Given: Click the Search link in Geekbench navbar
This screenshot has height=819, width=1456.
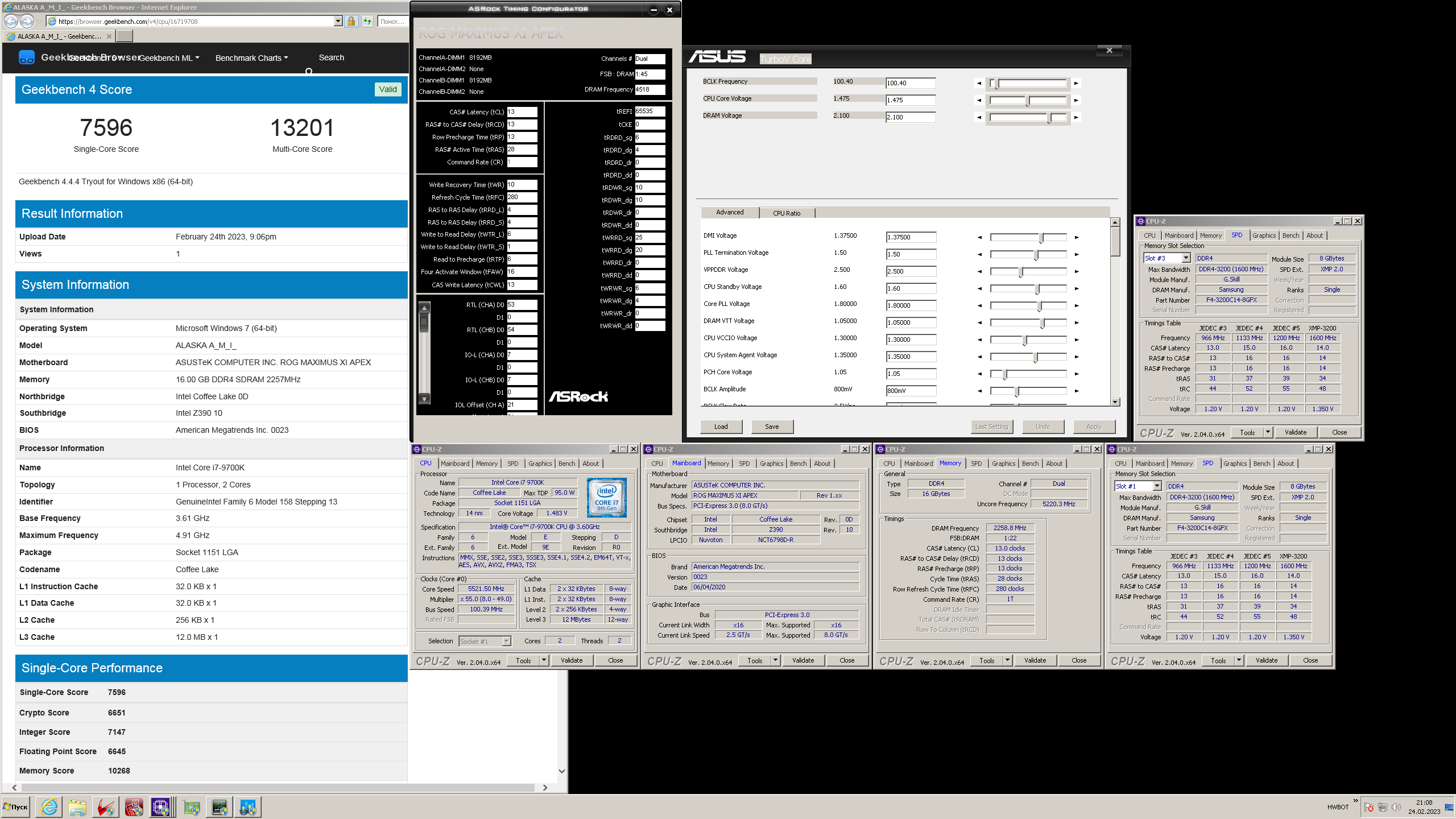Looking at the screenshot, I should click(x=331, y=57).
